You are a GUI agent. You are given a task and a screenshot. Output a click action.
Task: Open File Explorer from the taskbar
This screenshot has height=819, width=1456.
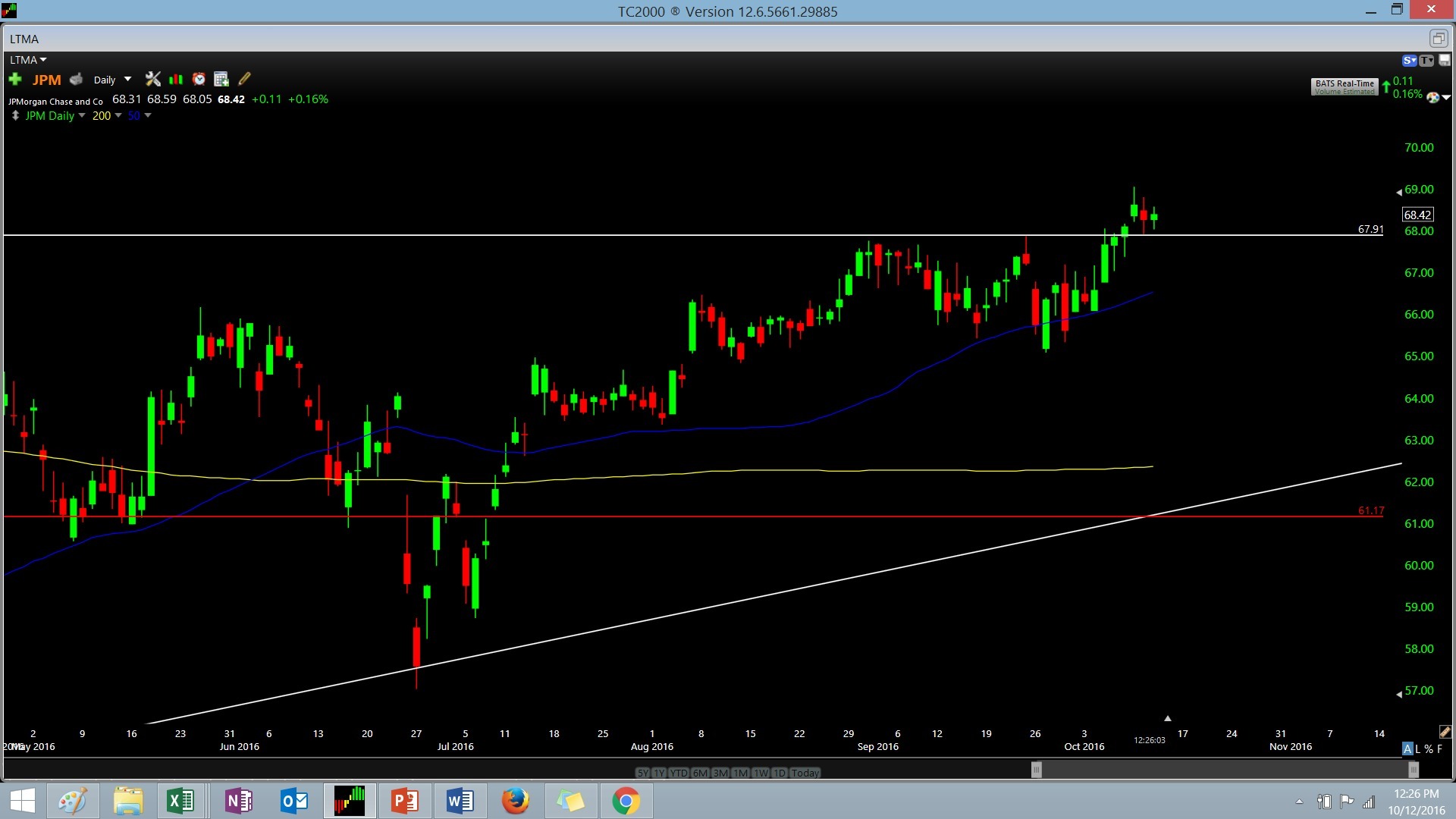click(128, 801)
